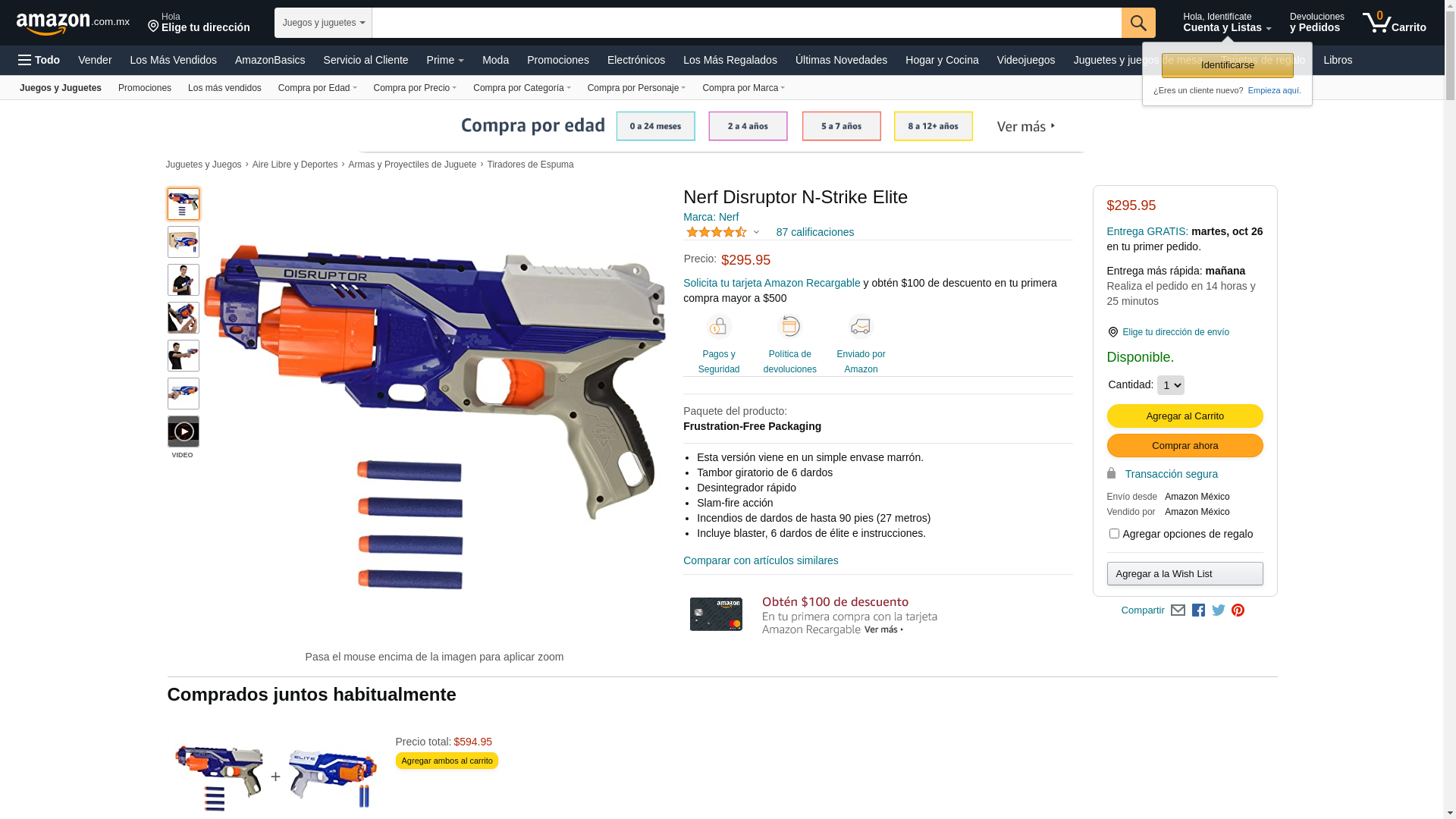Image resolution: width=1456 pixels, height=819 pixels.
Task: Expand the star rating popover arrow
Action: pyautogui.click(x=756, y=233)
